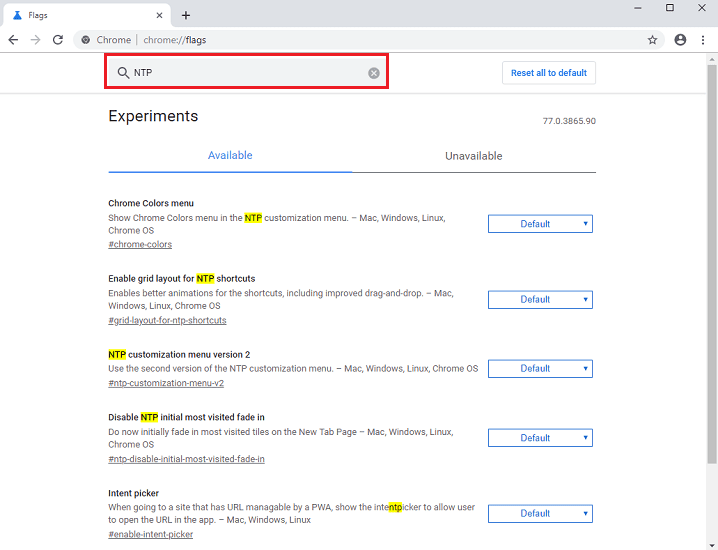Expand the Intent picker Default dropdown
Viewport: 718px width, 550px height.
(540, 513)
